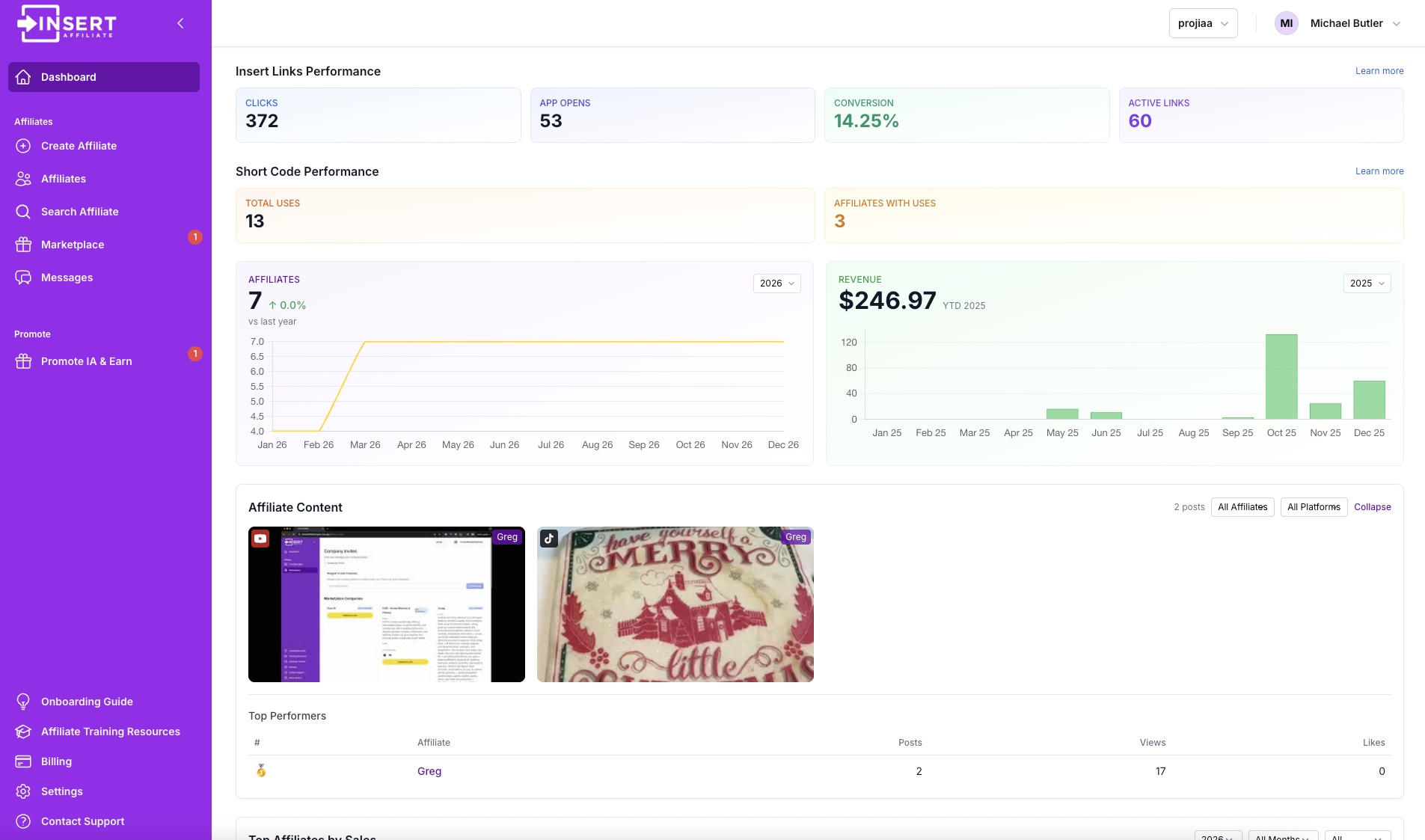Open Affiliate Training Resources
This screenshot has width=1425, height=840.
tap(104, 732)
